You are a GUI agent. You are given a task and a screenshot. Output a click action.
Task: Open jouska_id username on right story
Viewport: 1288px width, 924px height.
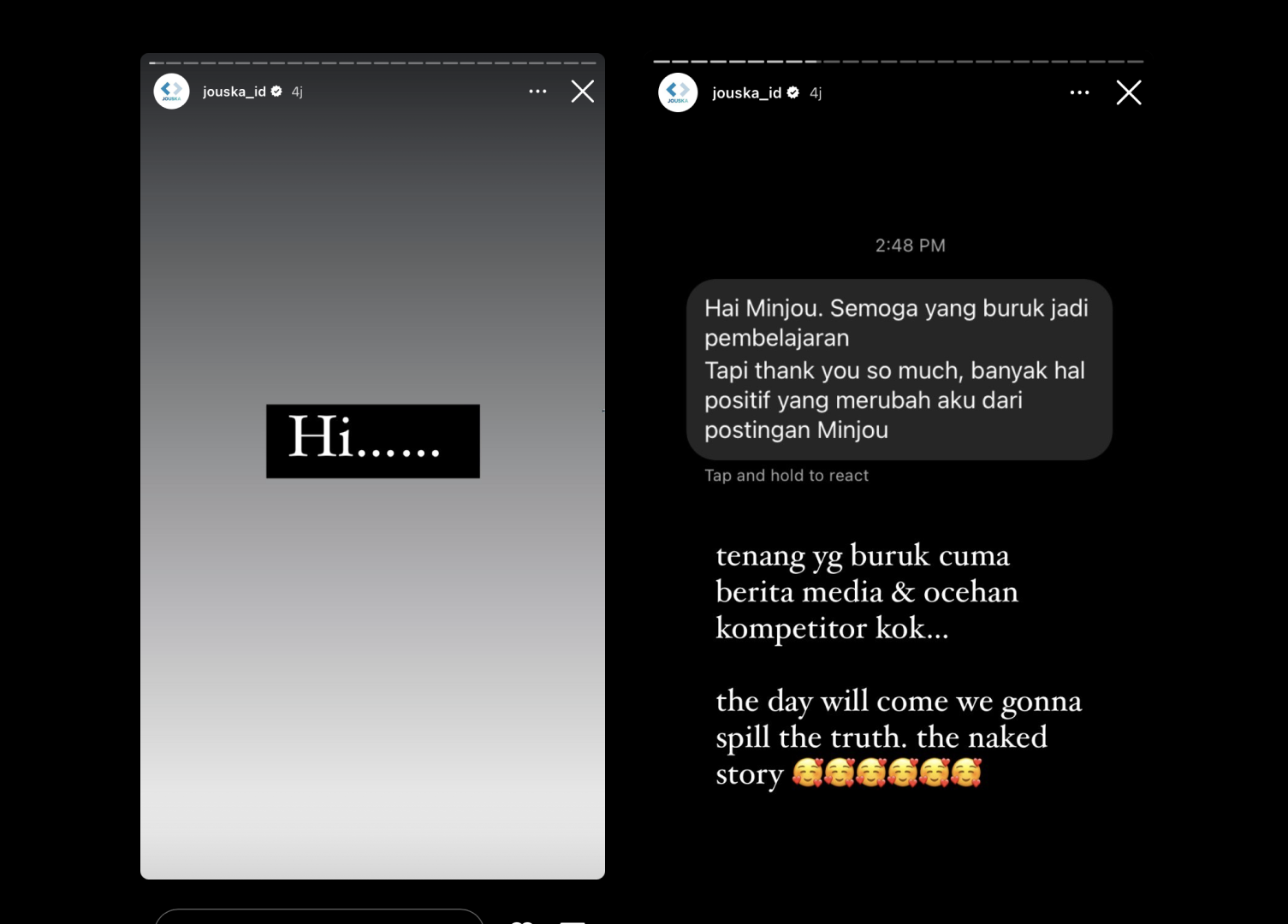point(746,92)
